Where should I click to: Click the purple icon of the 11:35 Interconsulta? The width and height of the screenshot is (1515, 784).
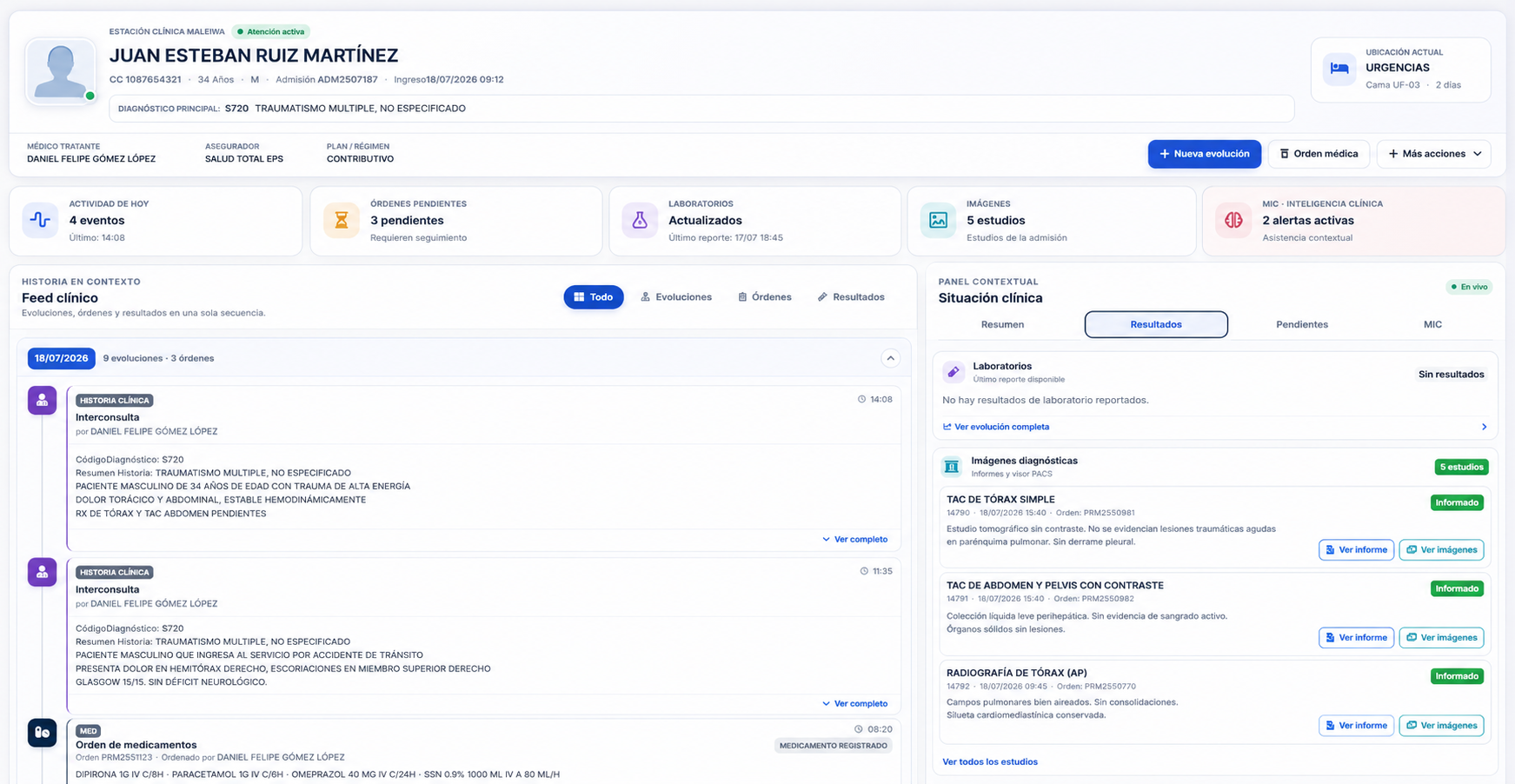pos(42,572)
